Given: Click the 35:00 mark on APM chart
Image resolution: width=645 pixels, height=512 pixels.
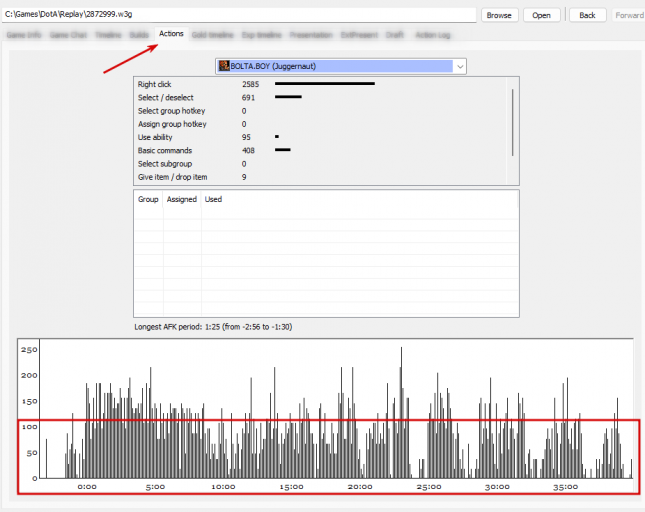Looking at the screenshot, I should [x=565, y=487].
